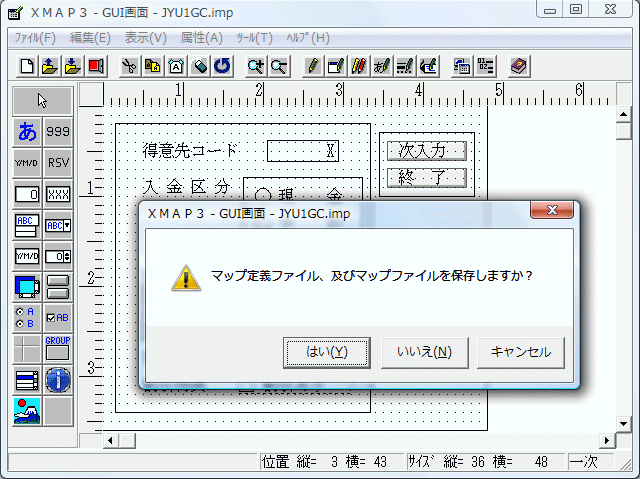Click the lines-with-pencil toolbar icon
The height and width of the screenshot is (479, 640).
(405, 66)
